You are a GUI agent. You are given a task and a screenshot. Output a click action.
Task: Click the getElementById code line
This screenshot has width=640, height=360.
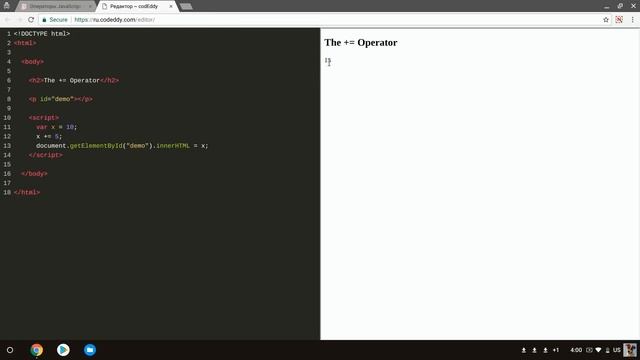[122, 146]
